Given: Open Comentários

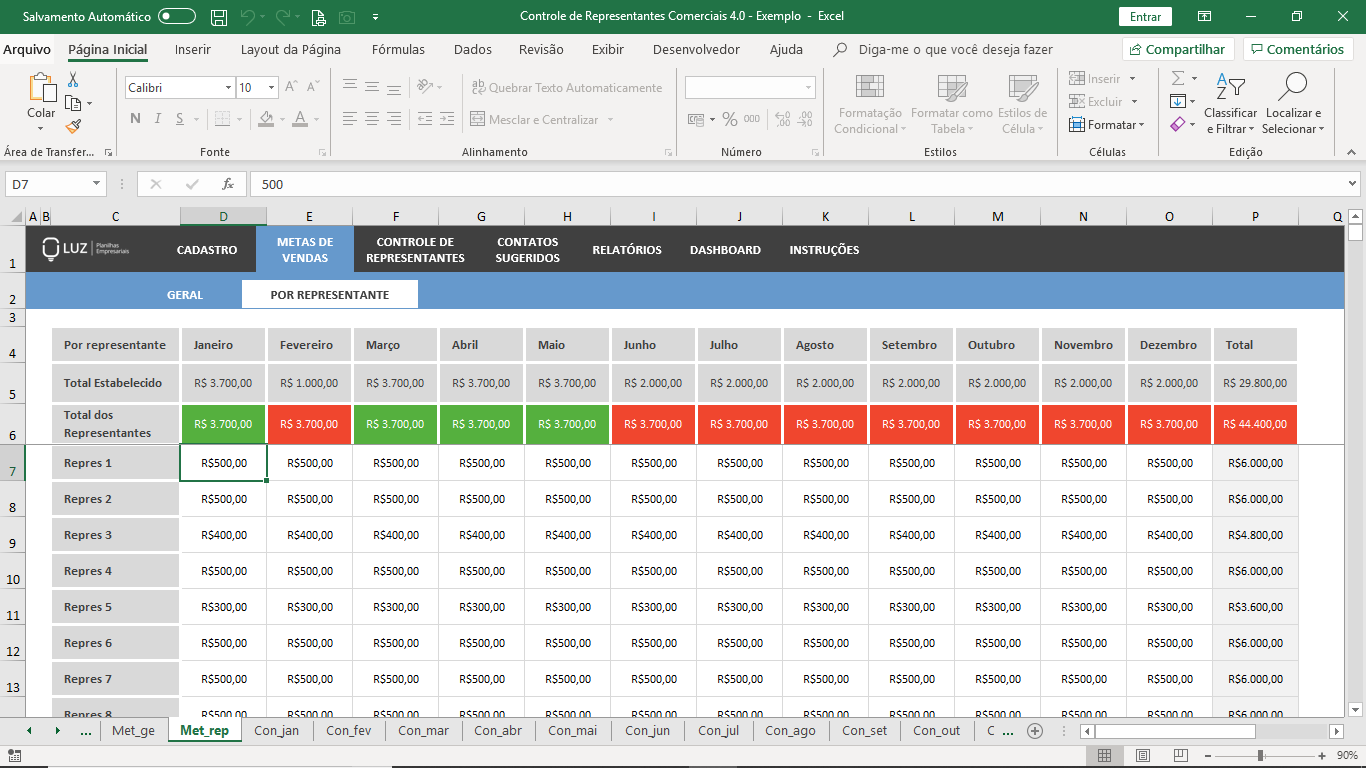Looking at the screenshot, I should tap(1298, 49).
